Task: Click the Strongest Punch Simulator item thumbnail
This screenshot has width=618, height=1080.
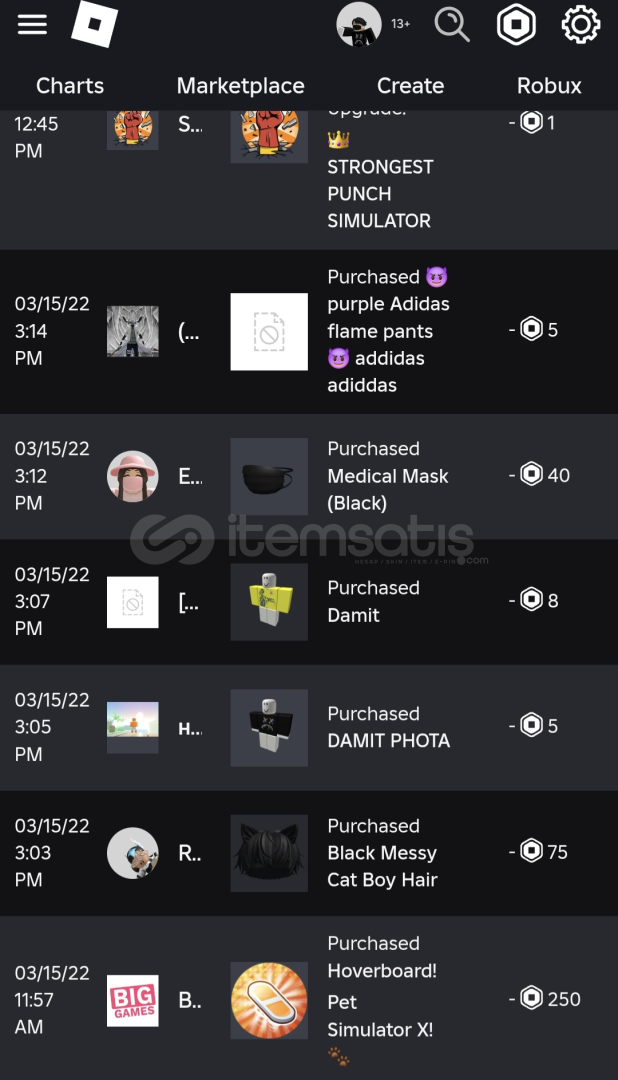Action: pos(269,130)
